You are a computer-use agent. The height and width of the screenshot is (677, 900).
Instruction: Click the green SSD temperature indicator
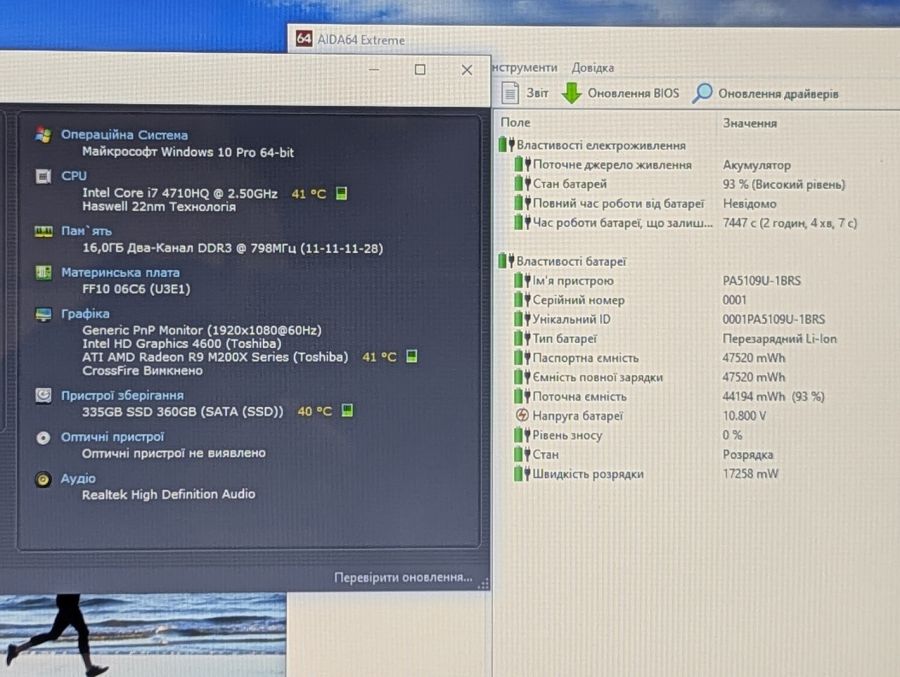point(347,411)
